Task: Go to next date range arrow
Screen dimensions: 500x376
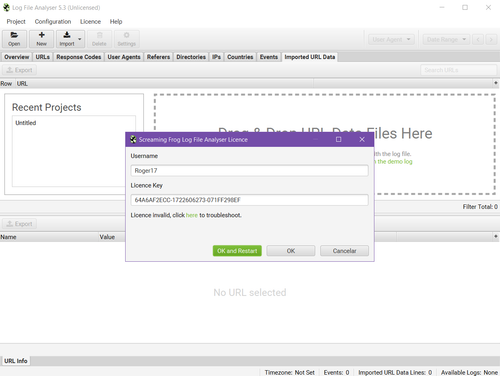Action: [x=491, y=39]
